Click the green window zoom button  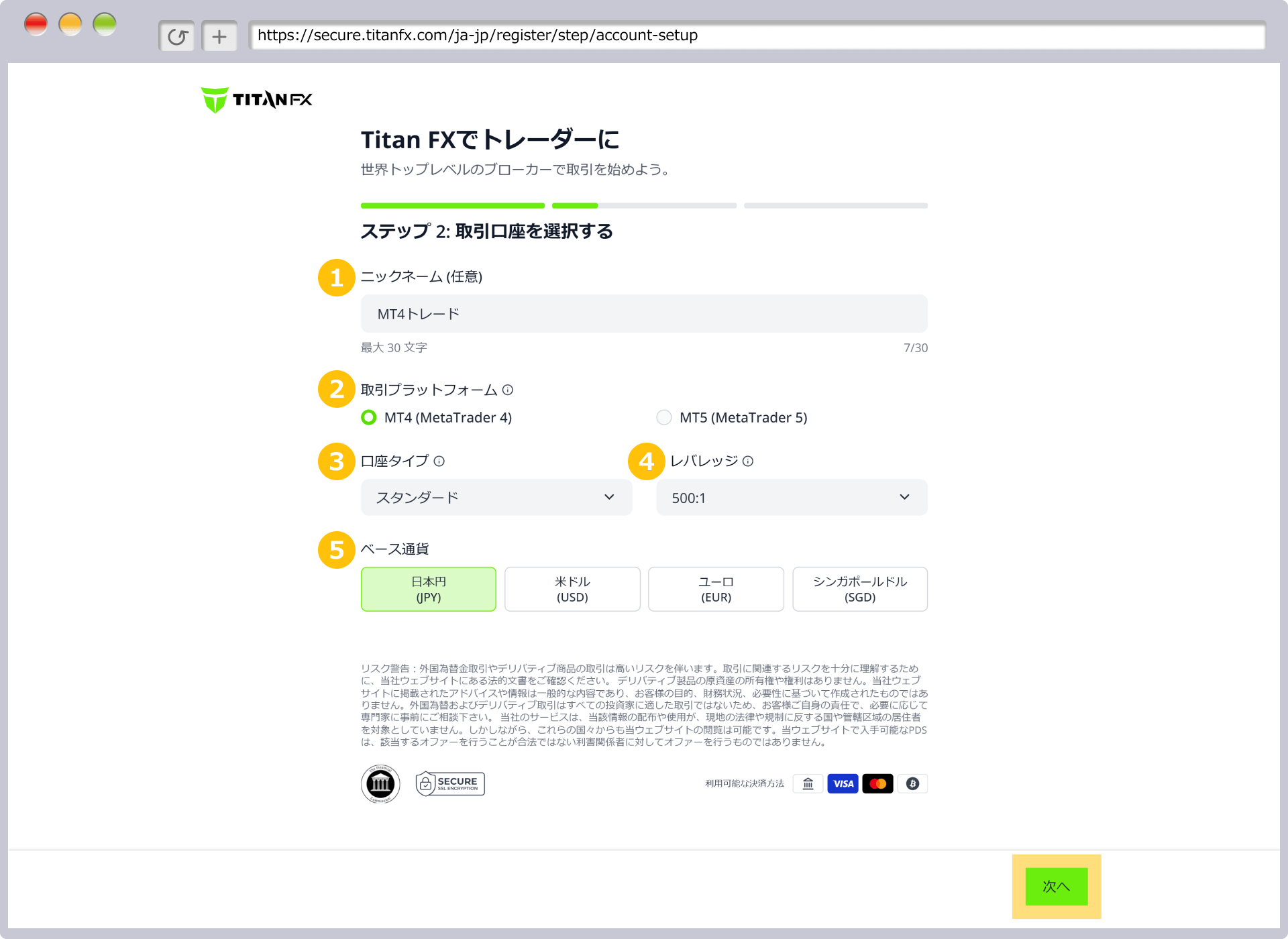click(105, 24)
